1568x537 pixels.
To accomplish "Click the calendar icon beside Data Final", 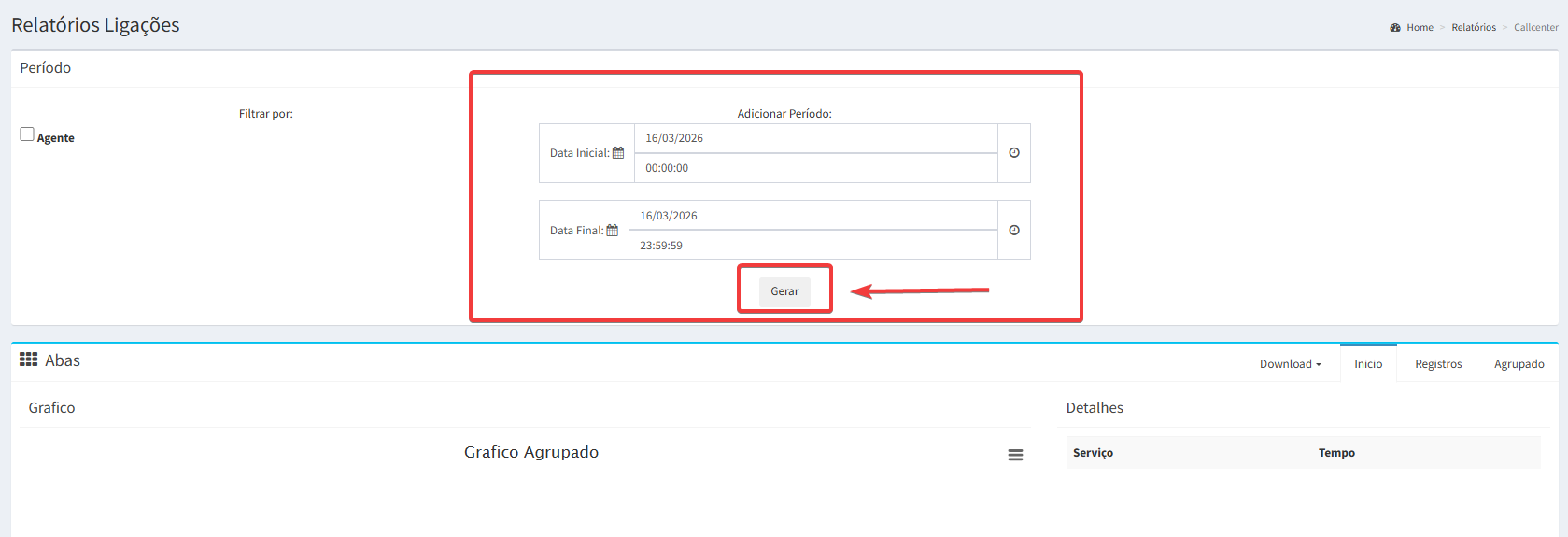I will point(613,231).
